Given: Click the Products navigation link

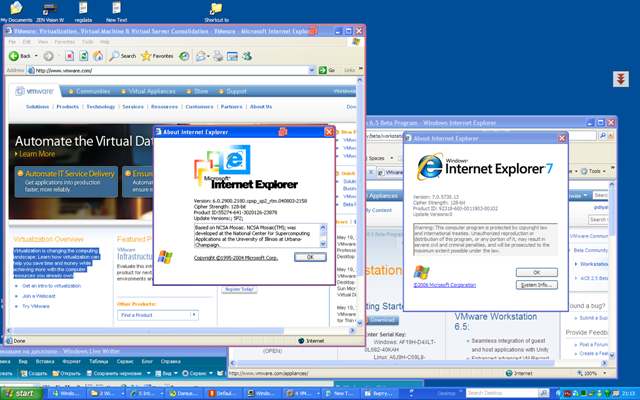Looking at the screenshot, I should pos(67,107).
